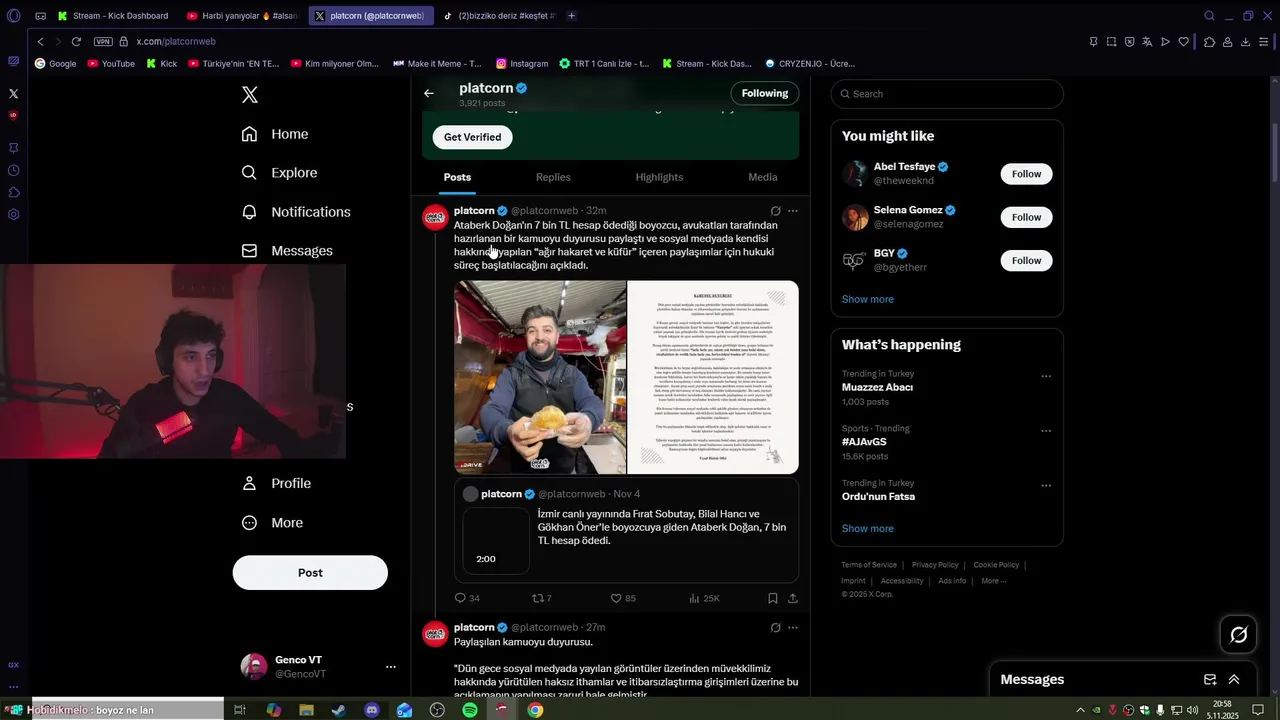Image resolution: width=1280 pixels, height=720 pixels.
Task: Click Show more under You might like
Action: [868, 299]
